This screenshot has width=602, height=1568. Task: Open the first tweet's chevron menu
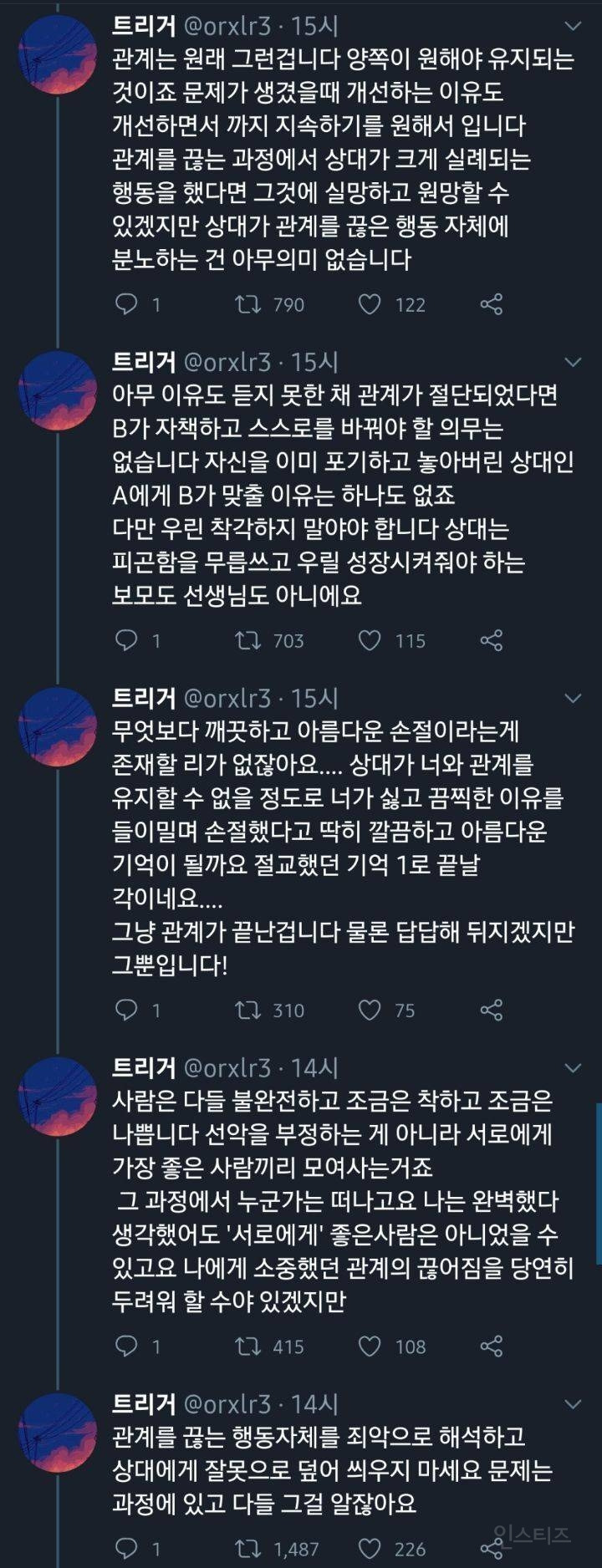coord(573,26)
